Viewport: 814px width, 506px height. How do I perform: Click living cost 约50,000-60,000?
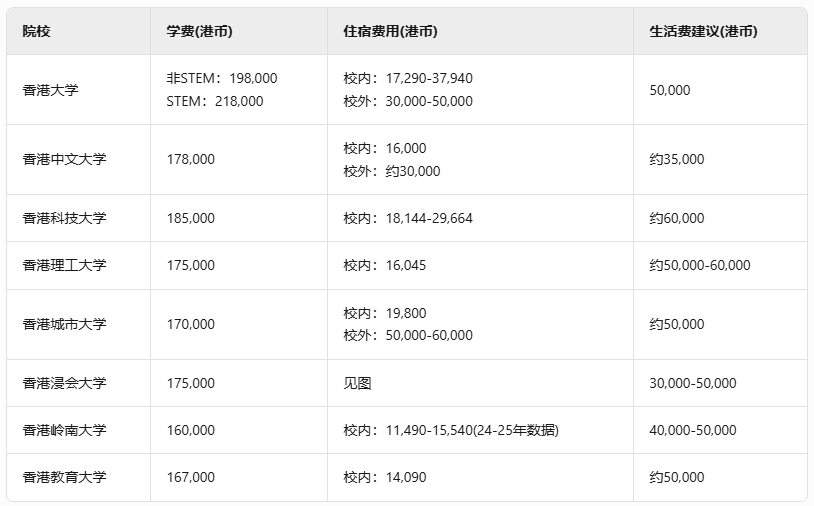(x=700, y=265)
